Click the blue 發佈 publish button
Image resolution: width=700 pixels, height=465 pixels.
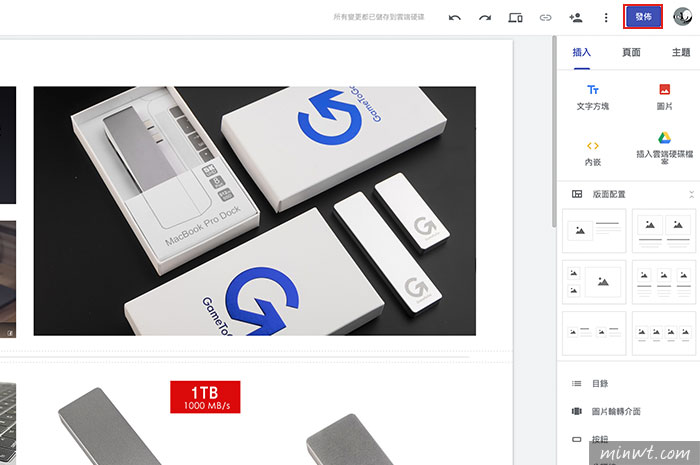coord(643,17)
